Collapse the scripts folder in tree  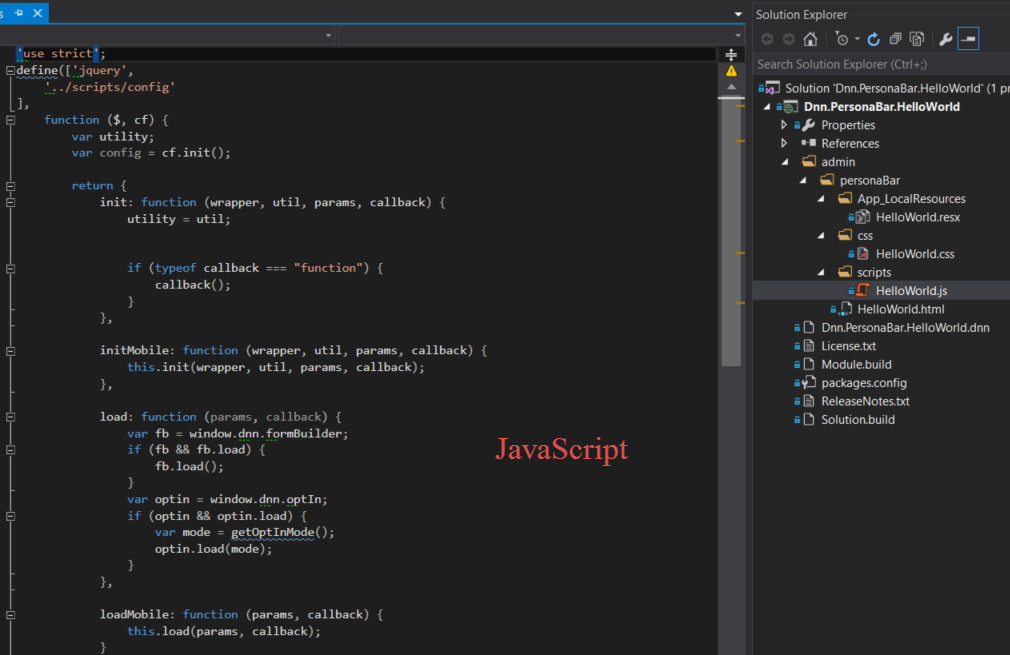pos(821,272)
